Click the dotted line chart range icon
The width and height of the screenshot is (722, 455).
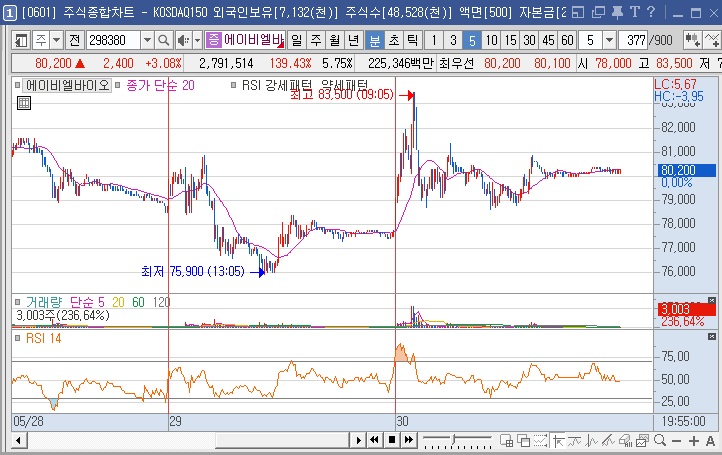tap(541, 441)
